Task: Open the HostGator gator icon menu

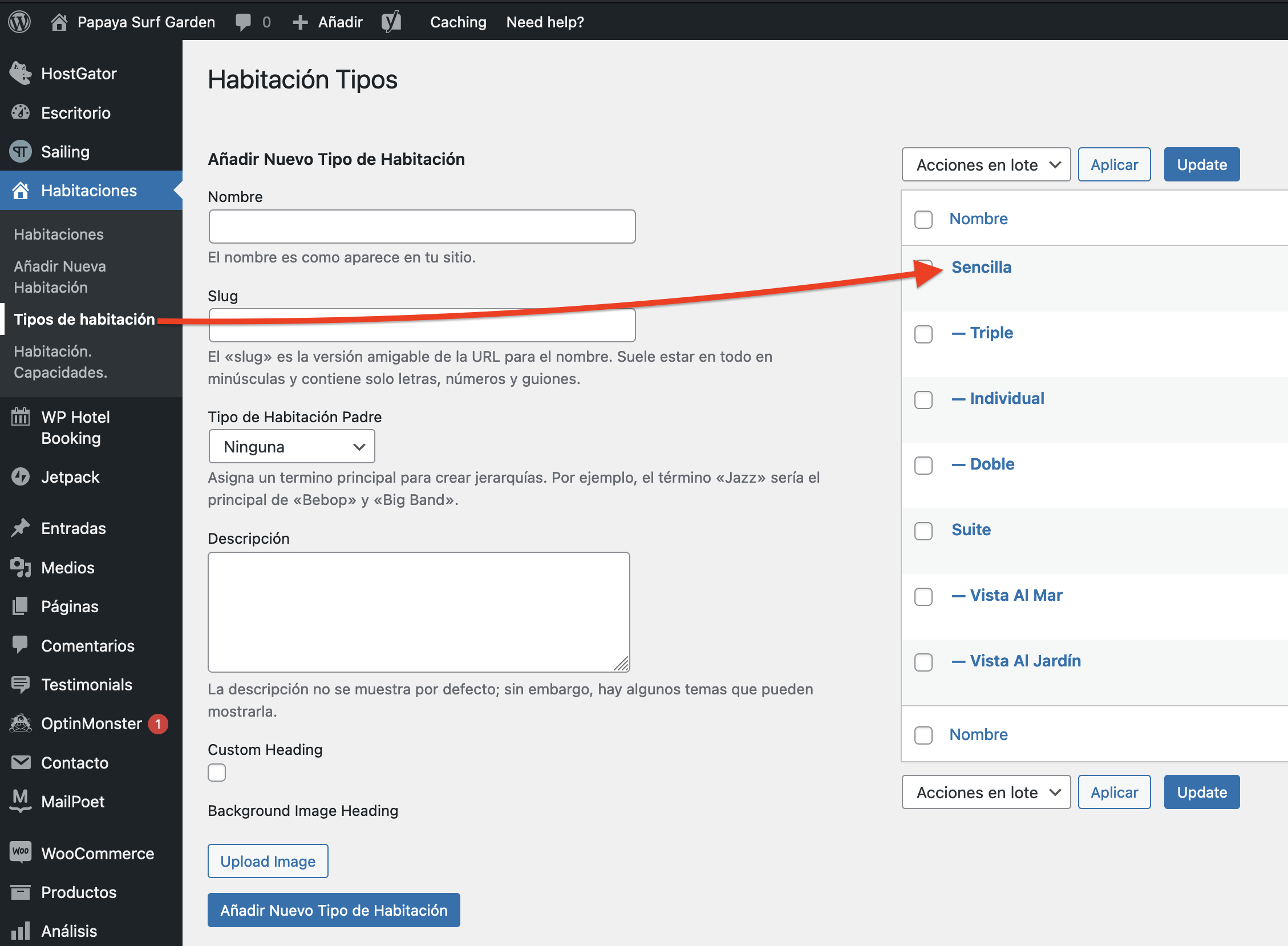Action: pyautogui.click(x=21, y=73)
